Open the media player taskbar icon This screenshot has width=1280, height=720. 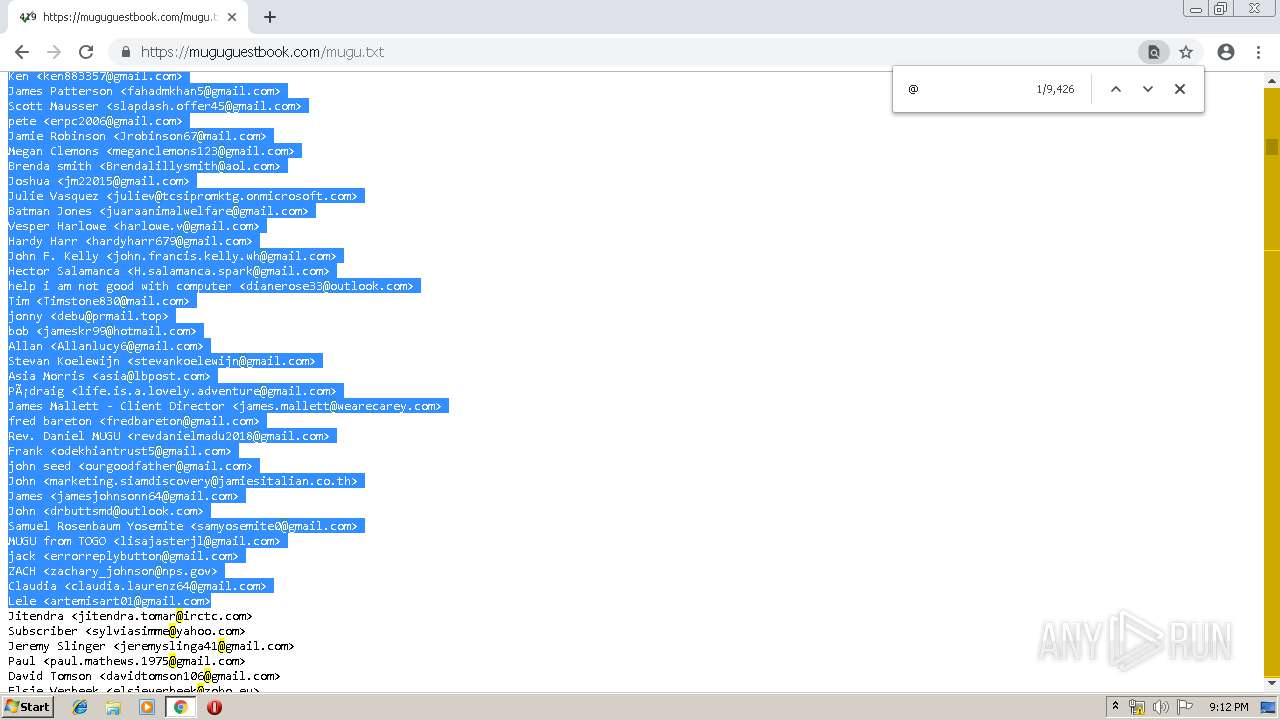tap(147, 707)
